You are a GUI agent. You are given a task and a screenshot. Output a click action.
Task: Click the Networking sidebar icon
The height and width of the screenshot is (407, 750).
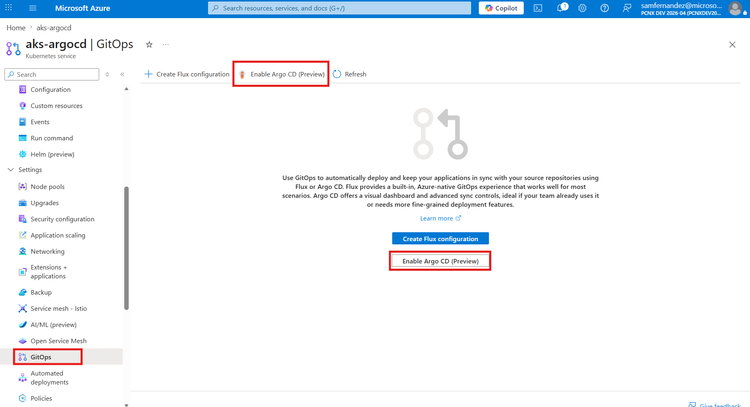point(22,252)
